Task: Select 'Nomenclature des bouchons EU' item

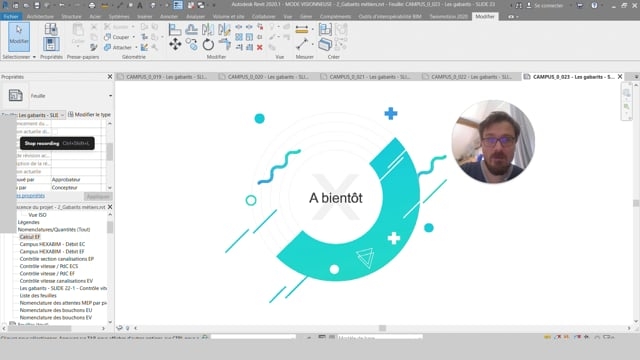Action: pyautogui.click(x=56, y=310)
